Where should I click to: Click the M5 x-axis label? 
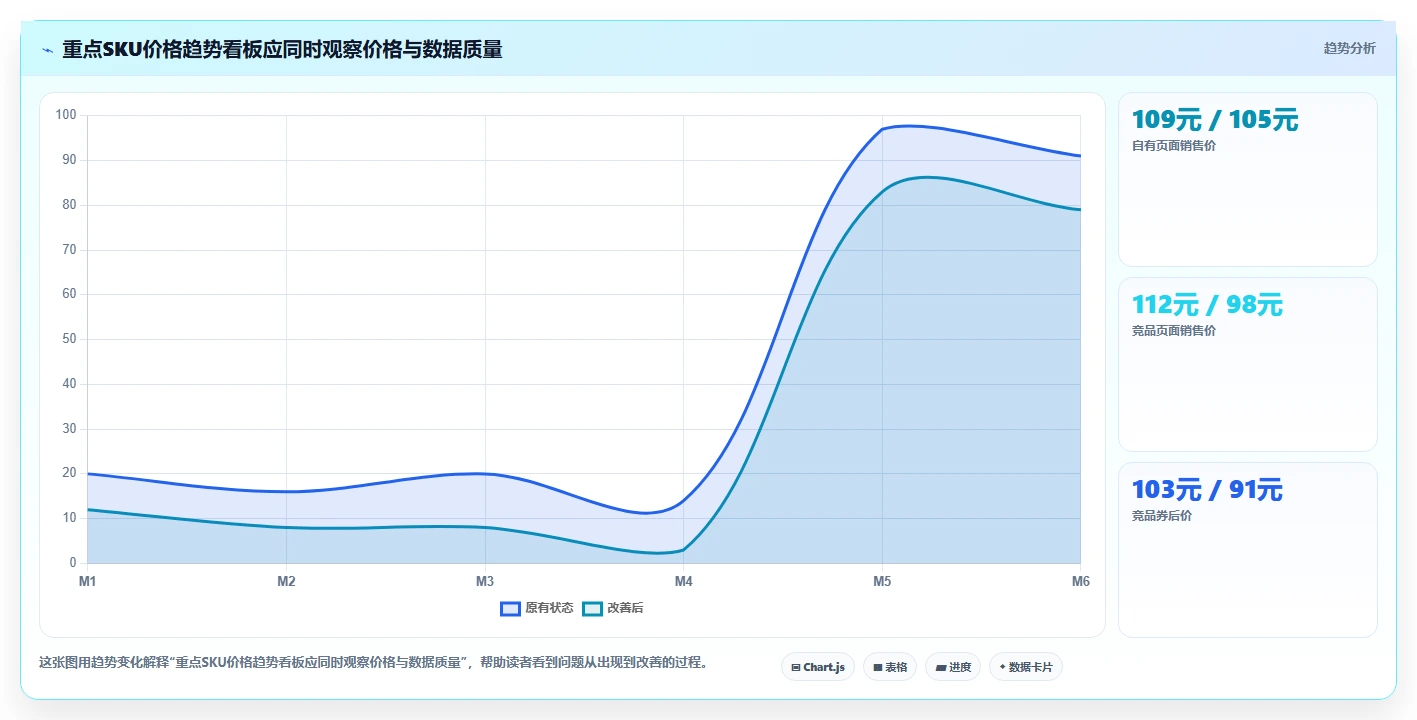pyautogui.click(x=882, y=581)
